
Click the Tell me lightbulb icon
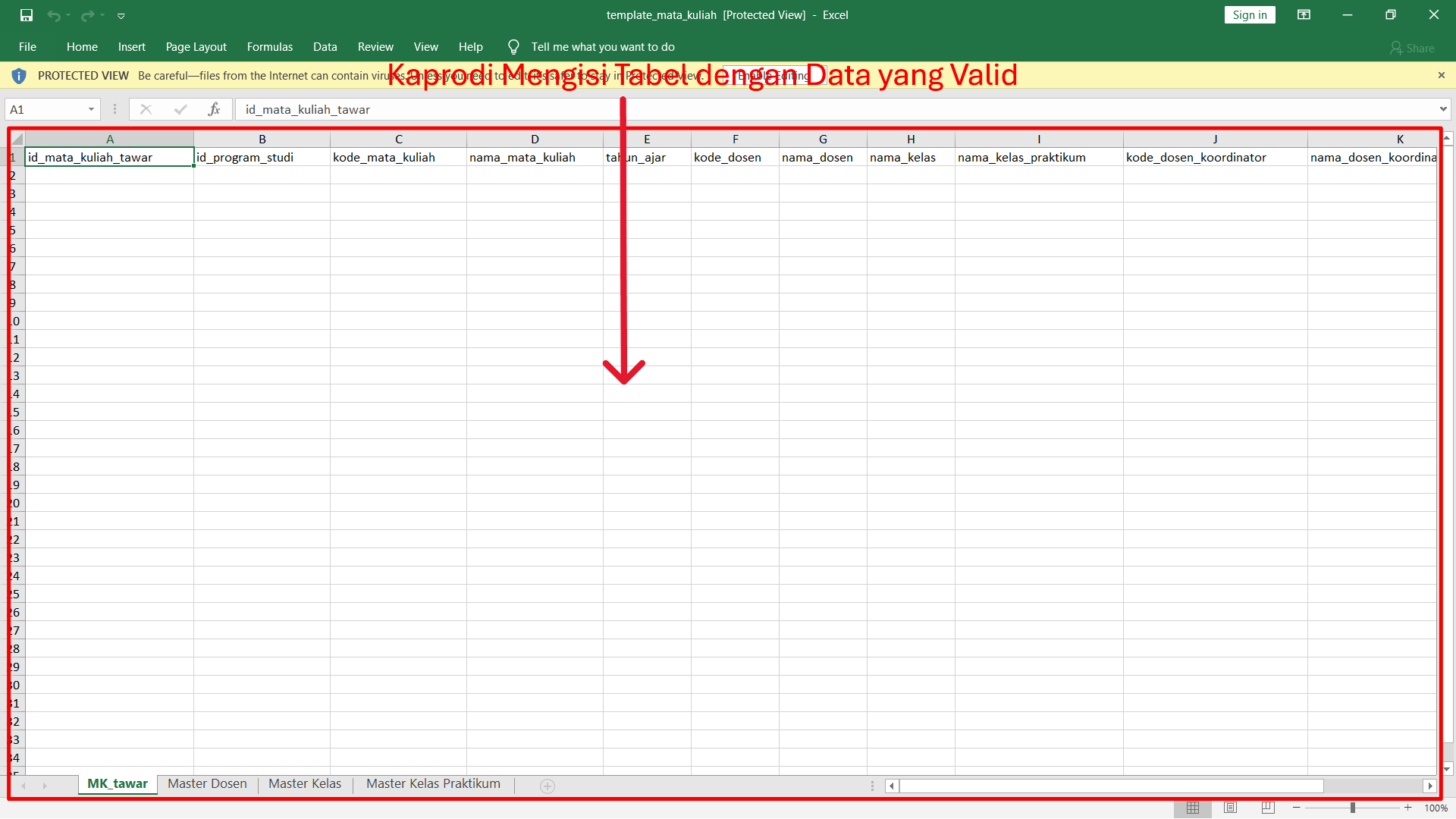tap(513, 47)
